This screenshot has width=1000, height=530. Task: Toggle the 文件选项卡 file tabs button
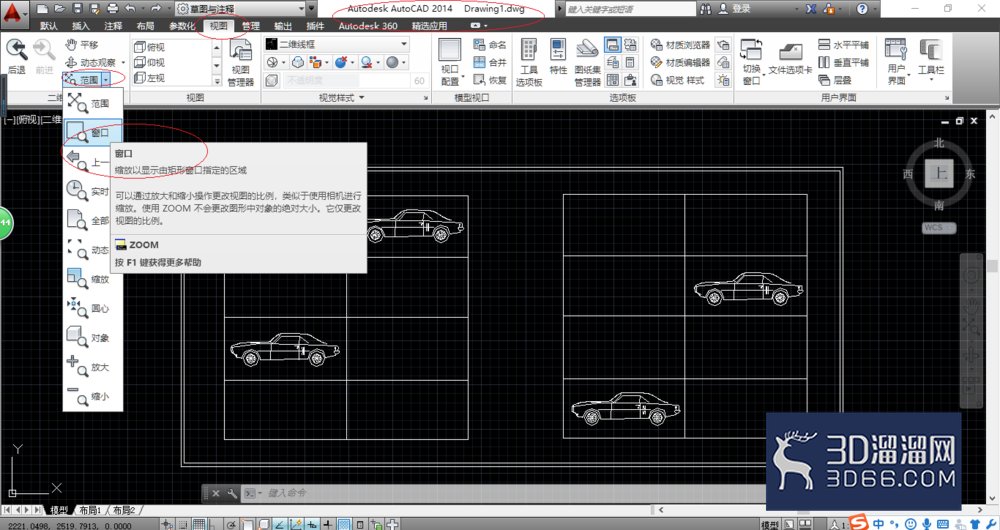click(790, 59)
